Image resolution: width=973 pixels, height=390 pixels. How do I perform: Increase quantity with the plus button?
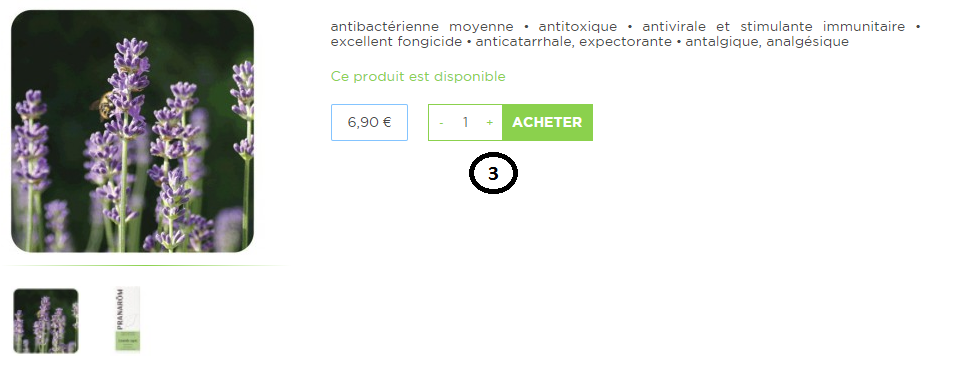tap(490, 123)
